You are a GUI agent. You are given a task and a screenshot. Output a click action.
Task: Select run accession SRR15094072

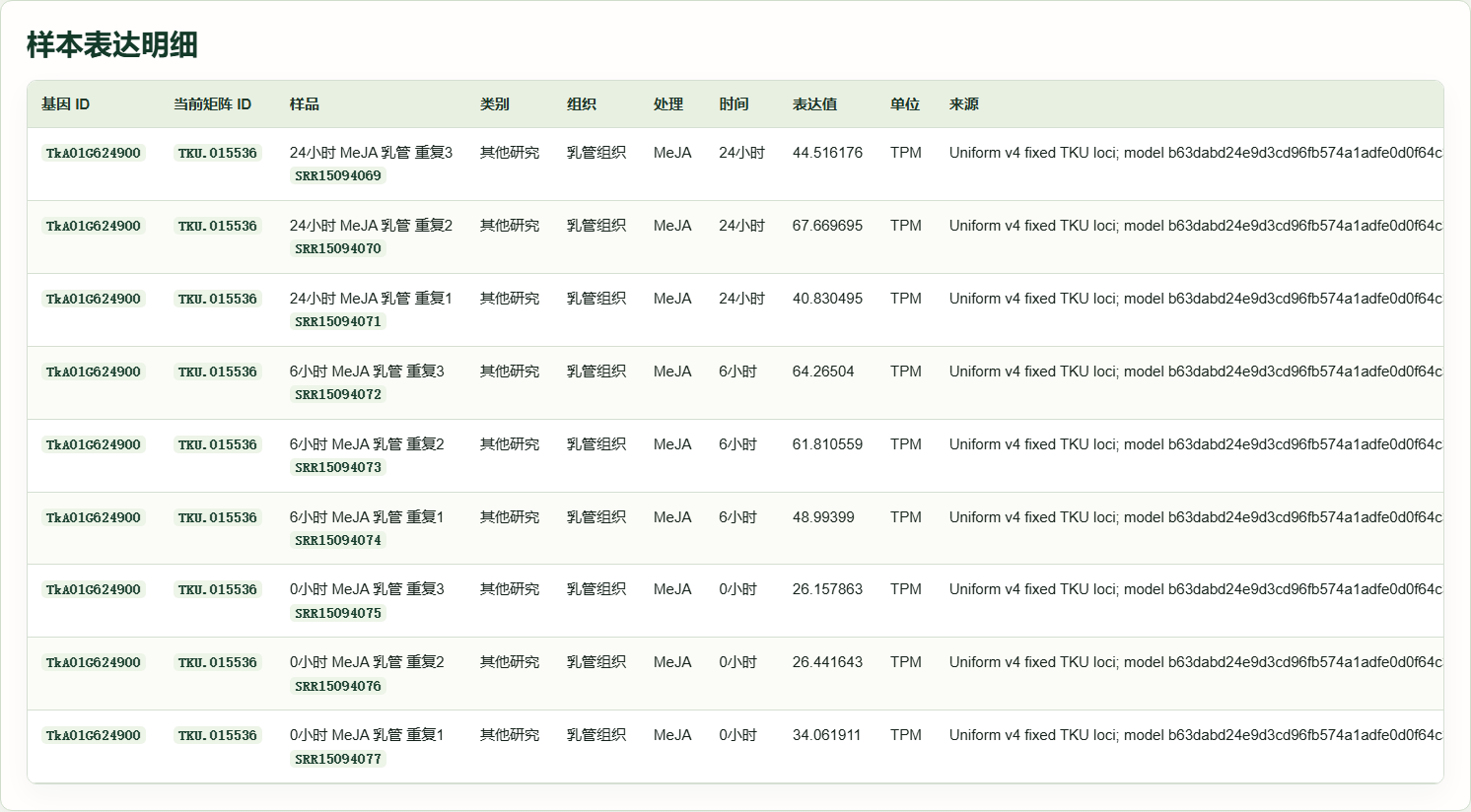(x=338, y=395)
